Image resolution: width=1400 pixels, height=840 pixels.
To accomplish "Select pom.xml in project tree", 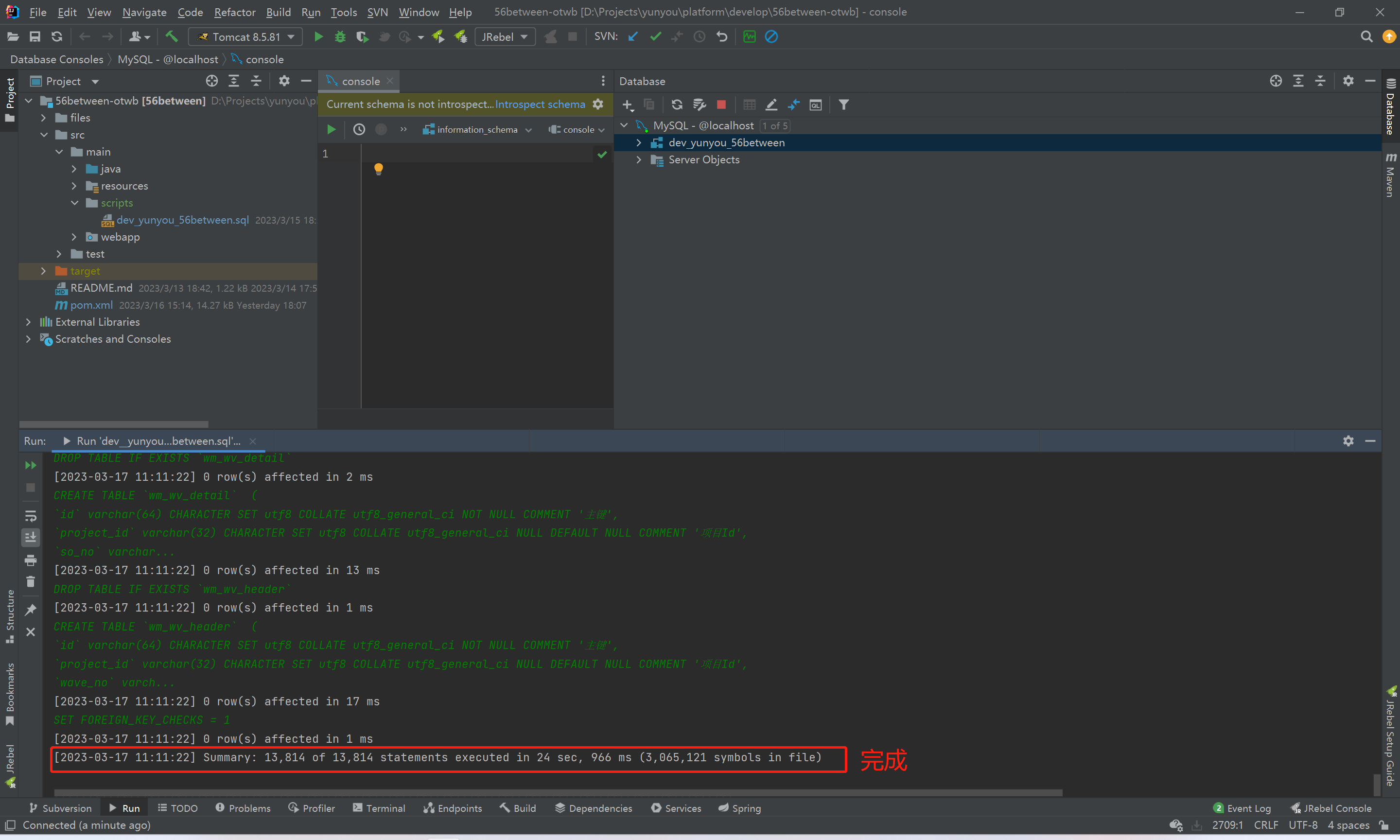I will pos(90,305).
